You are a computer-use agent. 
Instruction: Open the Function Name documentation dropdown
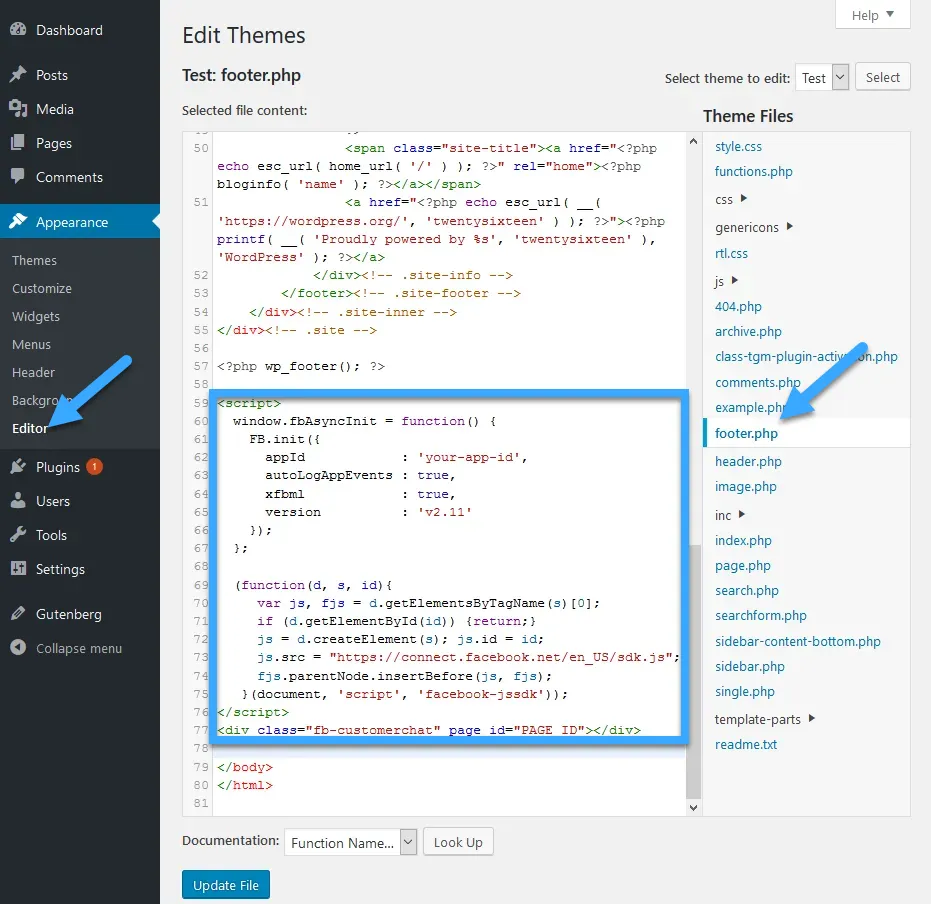click(350, 842)
